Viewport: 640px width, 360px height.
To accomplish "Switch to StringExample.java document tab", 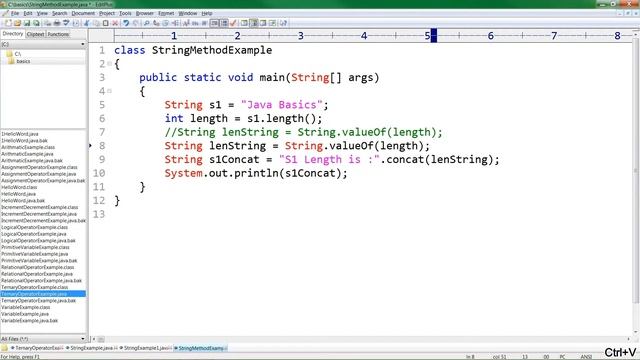I will [x=92, y=348].
